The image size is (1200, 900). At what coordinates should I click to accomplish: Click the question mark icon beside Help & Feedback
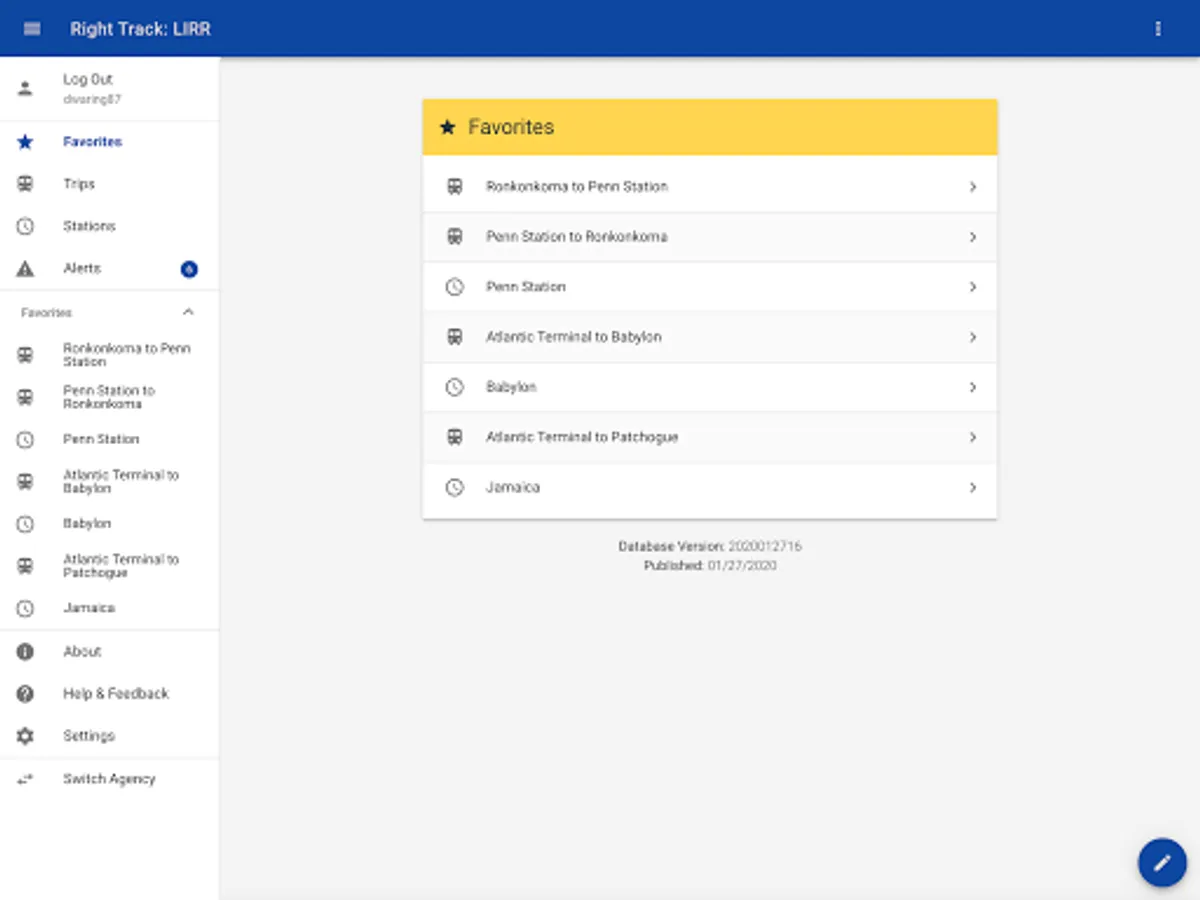25,694
